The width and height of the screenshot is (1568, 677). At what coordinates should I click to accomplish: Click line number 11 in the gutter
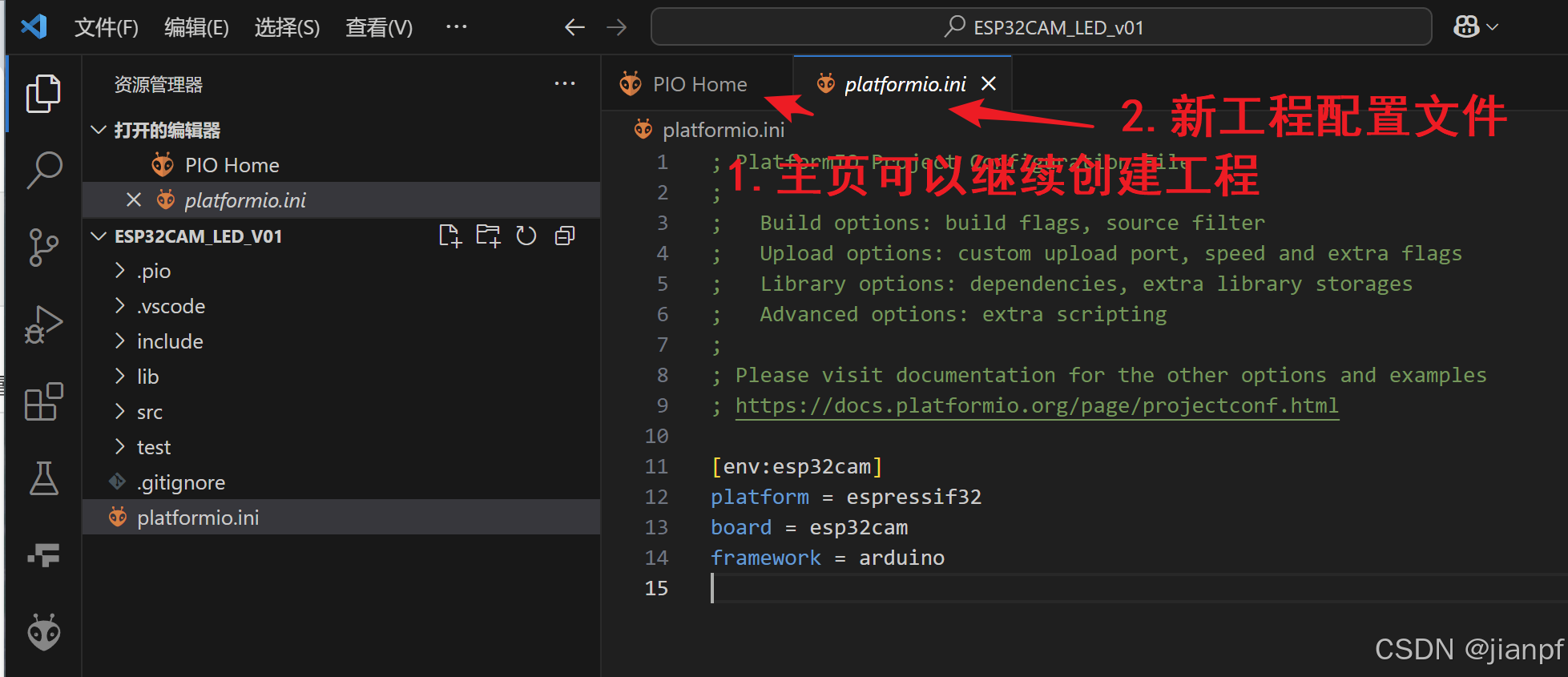coord(656,466)
